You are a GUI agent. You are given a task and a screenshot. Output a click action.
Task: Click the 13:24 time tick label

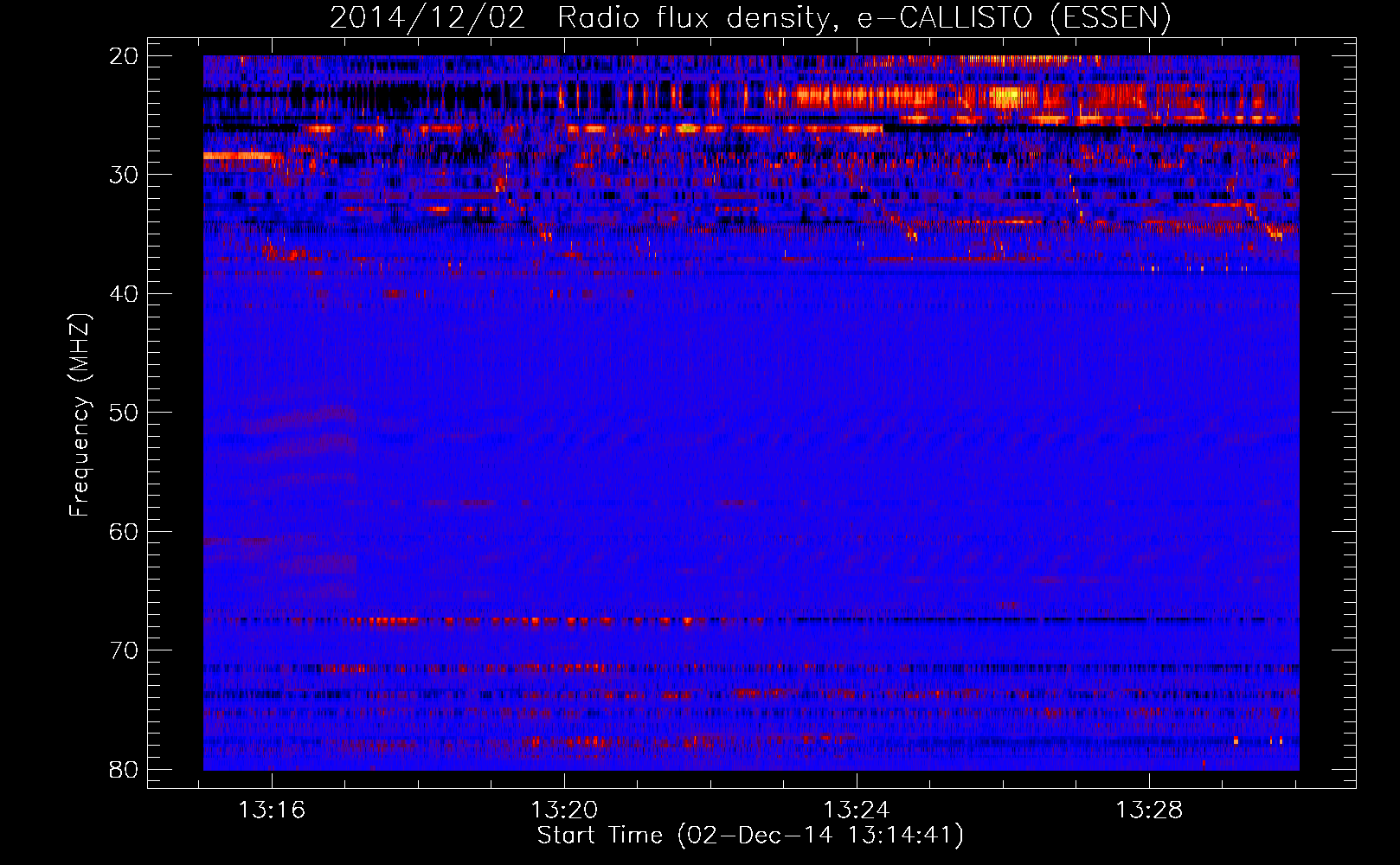pyautogui.click(x=856, y=811)
